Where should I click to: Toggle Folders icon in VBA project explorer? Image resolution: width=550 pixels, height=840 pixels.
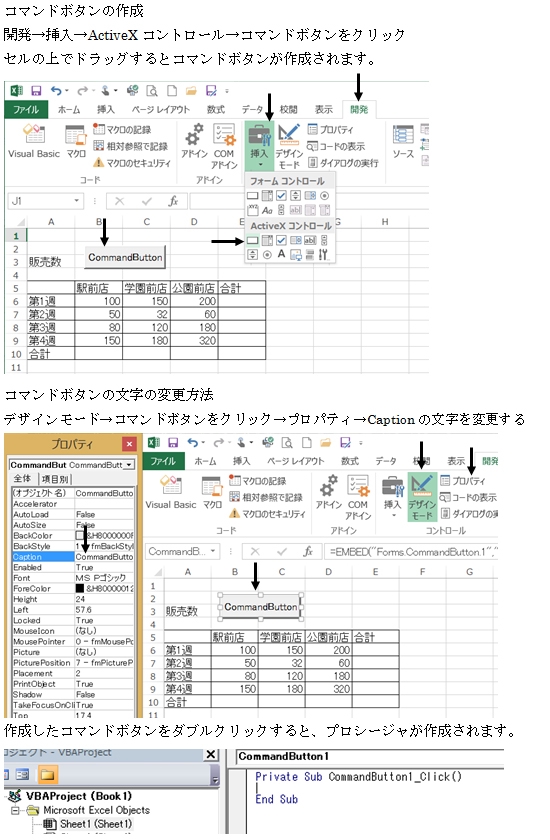(47, 775)
